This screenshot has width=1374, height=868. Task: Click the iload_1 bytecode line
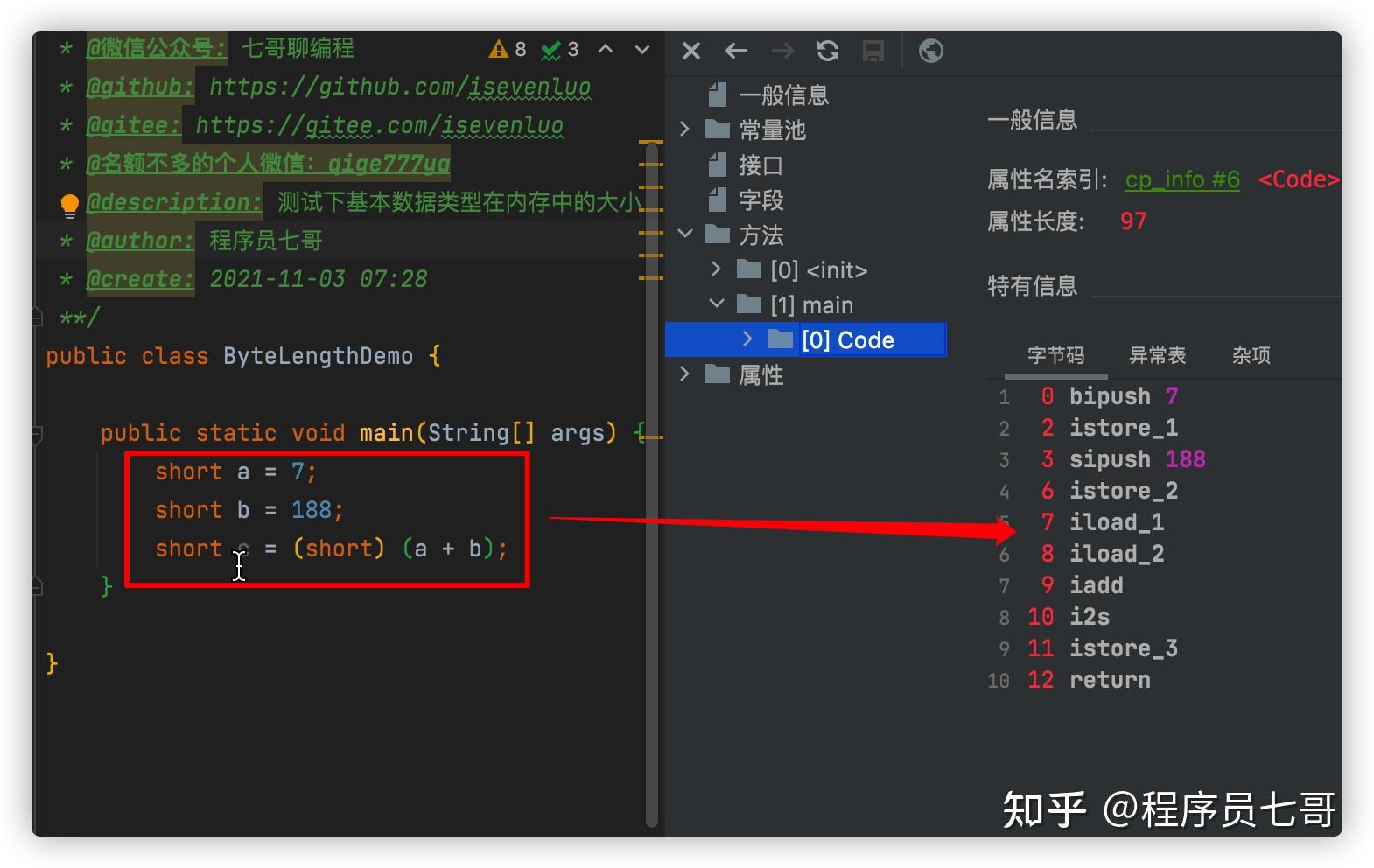1116,522
